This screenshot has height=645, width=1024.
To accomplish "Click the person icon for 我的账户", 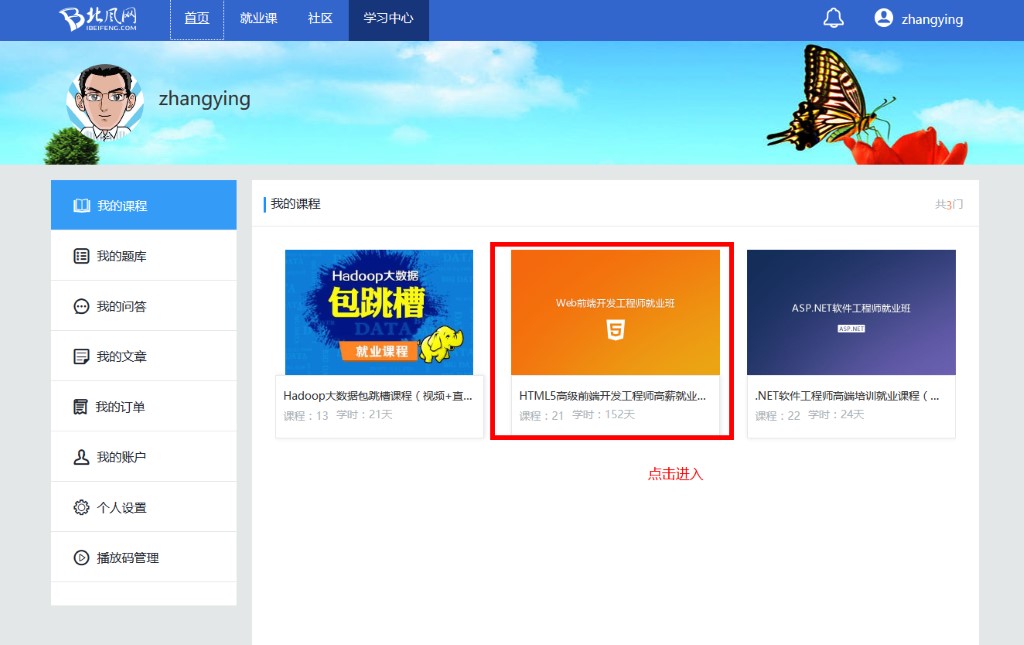I will click(81, 457).
